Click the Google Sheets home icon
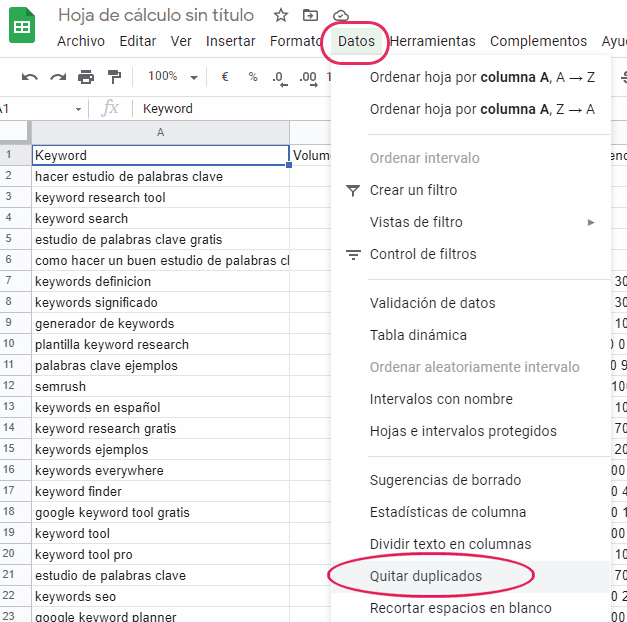 coord(22,25)
